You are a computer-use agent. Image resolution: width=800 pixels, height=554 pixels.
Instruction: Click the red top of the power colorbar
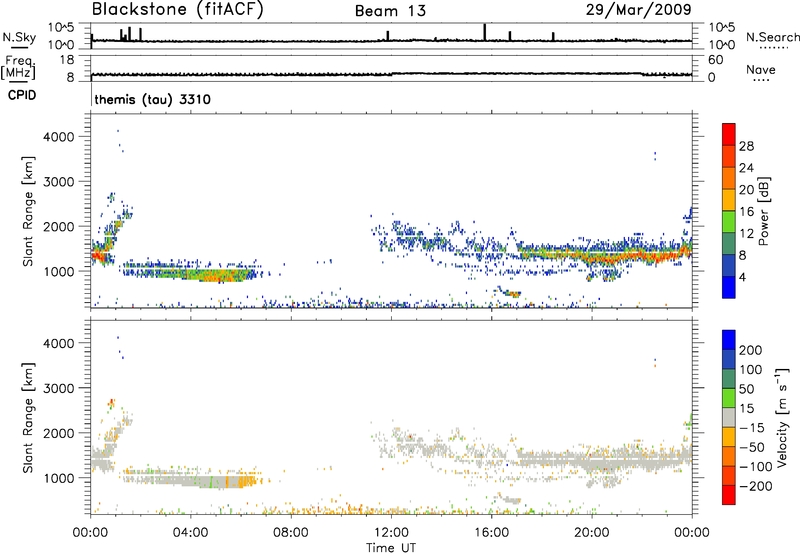tap(729, 134)
